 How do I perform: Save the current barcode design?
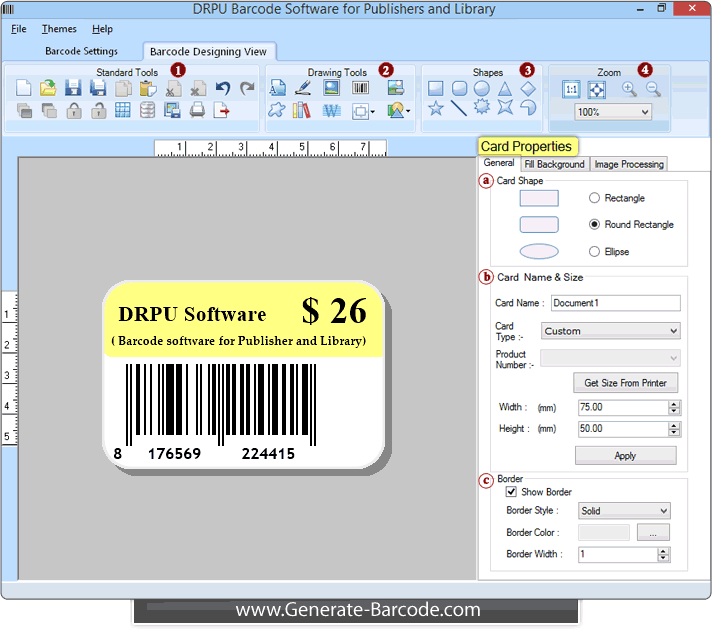pyautogui.click(x=73, y=88)
